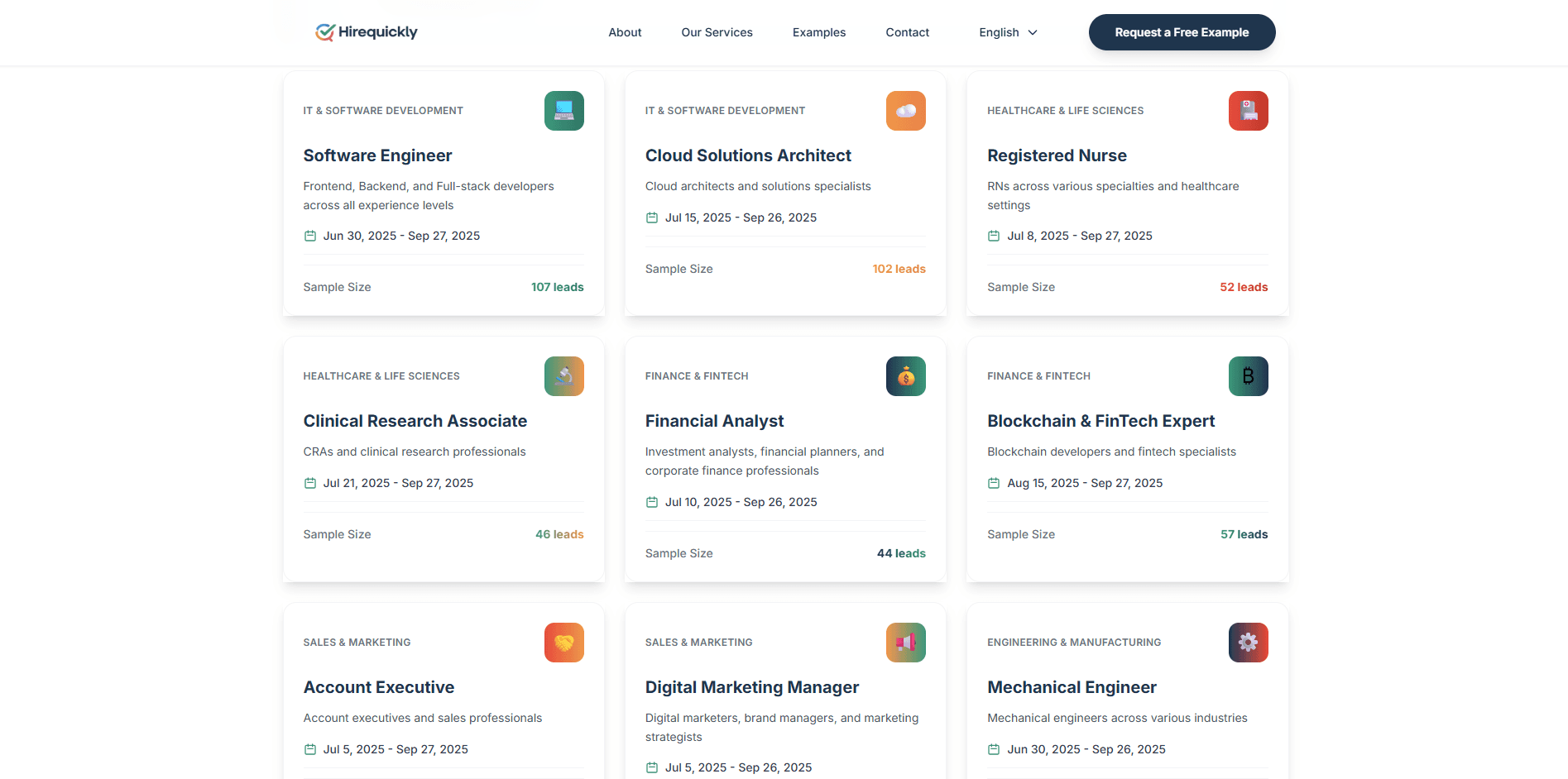This screenshot has height=779, width=1568.
Task: Open the Digital Marketing Manager title
Action: point(752,687)
